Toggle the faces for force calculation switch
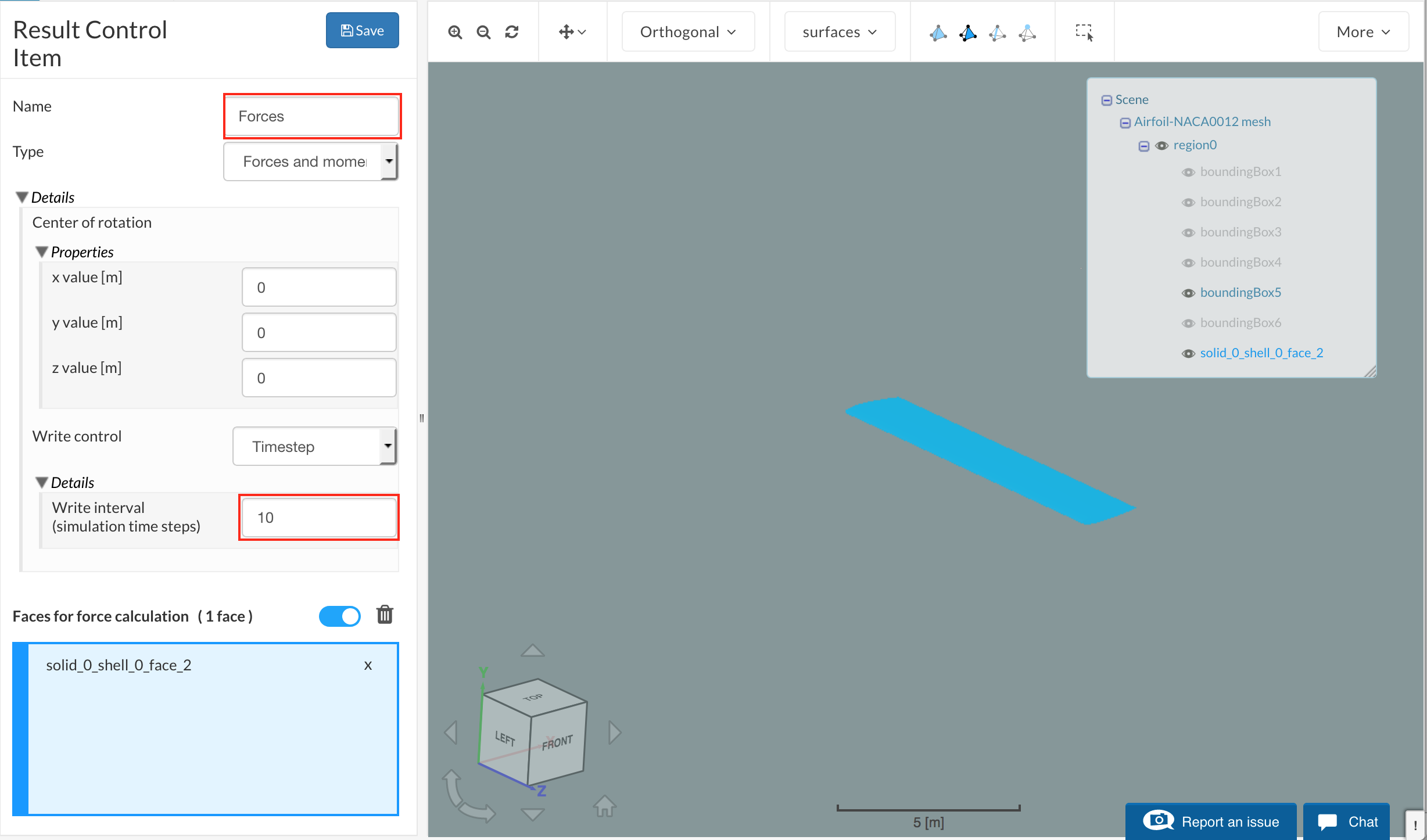 point(340,616)
